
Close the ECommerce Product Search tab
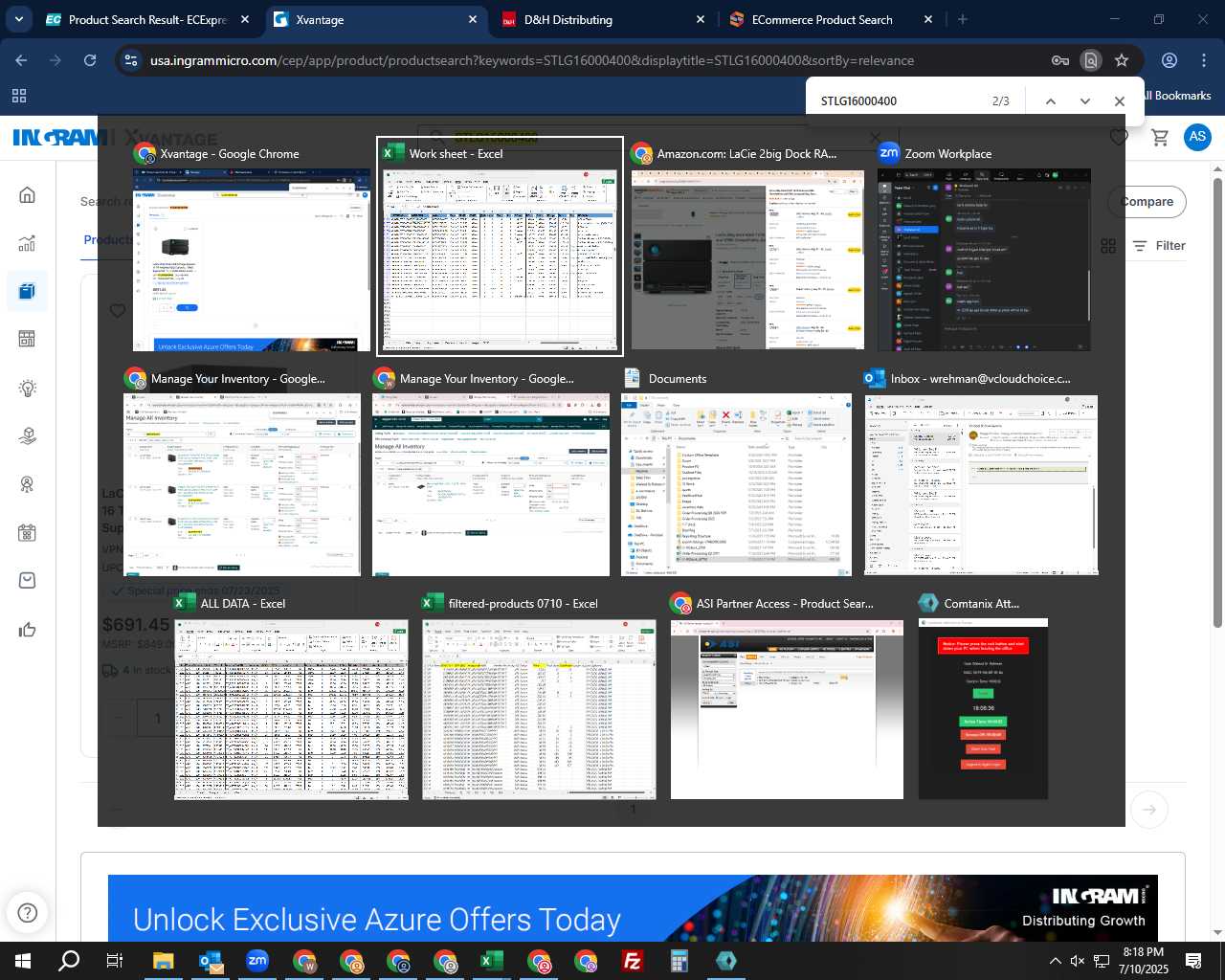tap(927, 19)
